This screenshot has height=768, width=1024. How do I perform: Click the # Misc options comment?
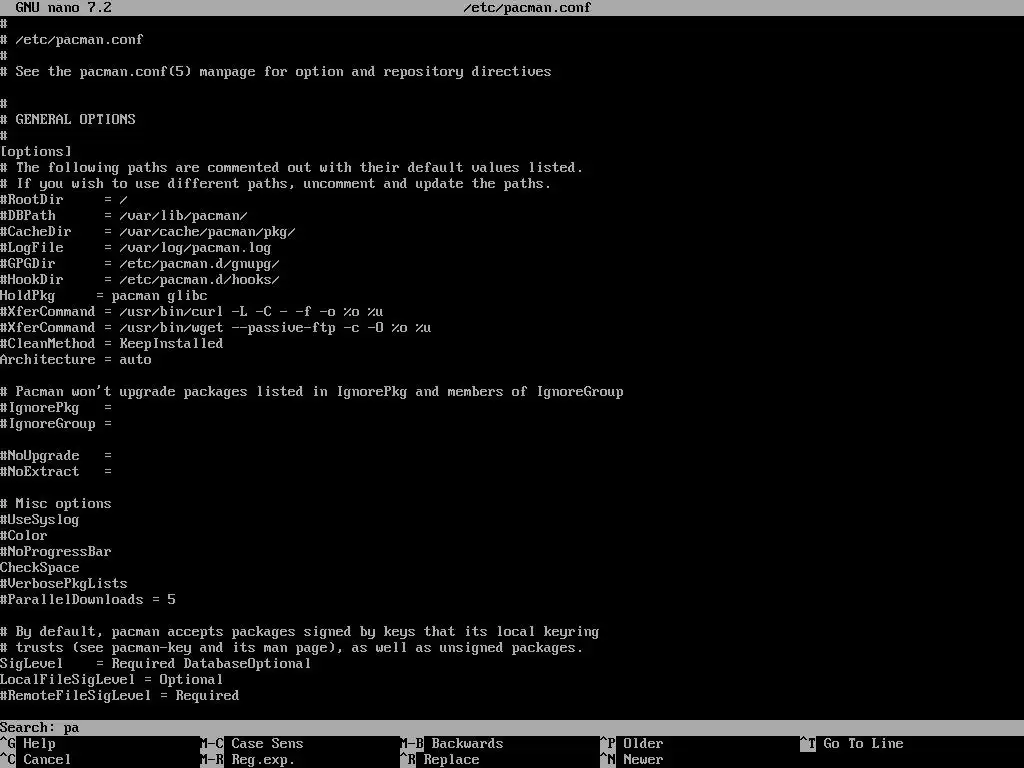pos(56,504)
